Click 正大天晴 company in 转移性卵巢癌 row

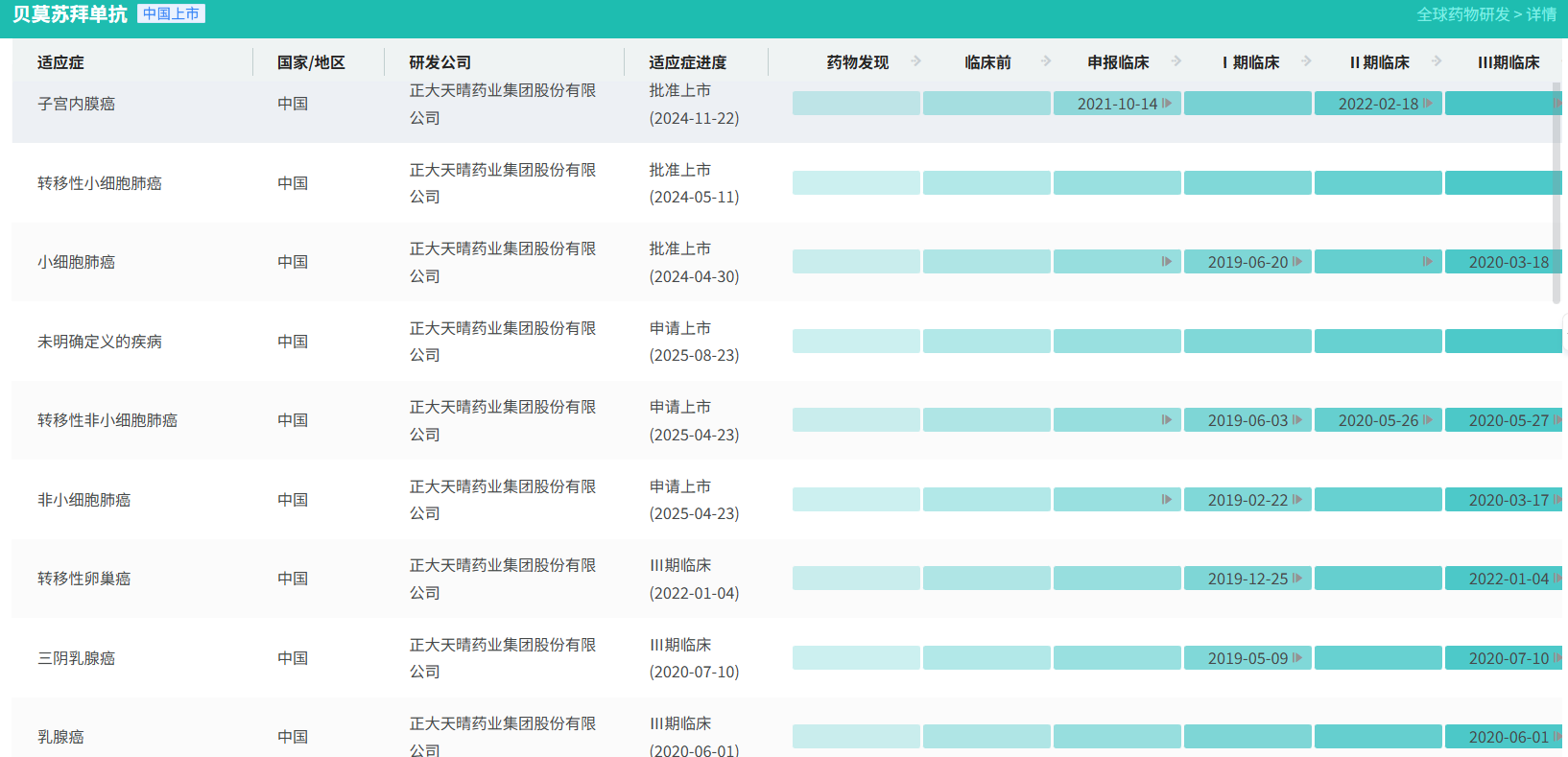point(503,579)
